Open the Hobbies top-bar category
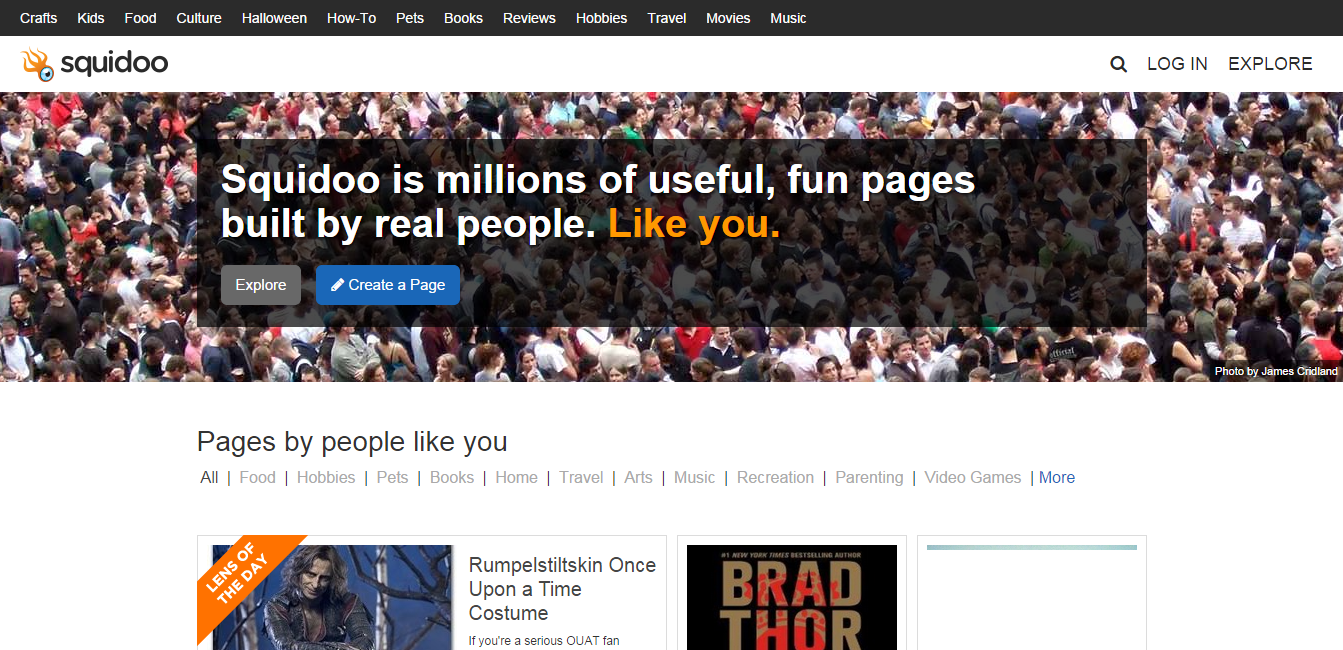Screen dimensions: 1343x650 pos(601,18)
